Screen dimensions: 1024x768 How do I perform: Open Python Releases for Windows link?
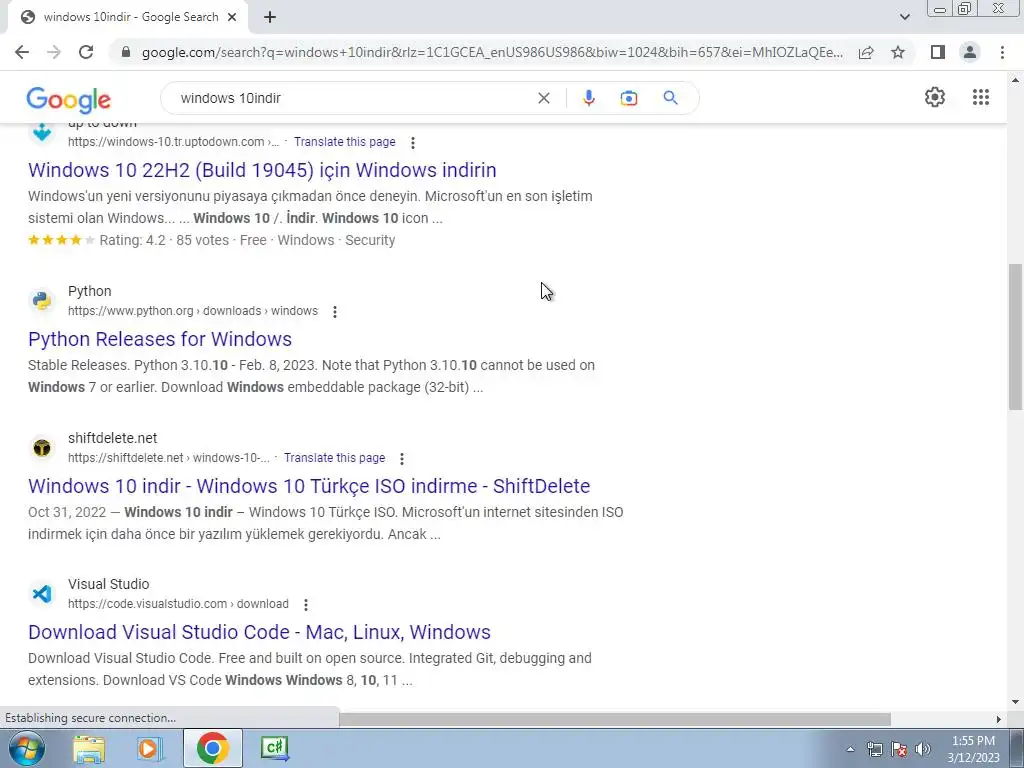click(x=160, y=339)
